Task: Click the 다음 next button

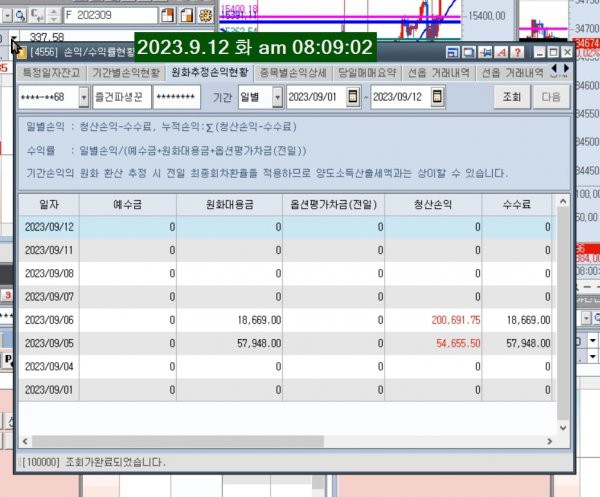Action: pos(551,97)
